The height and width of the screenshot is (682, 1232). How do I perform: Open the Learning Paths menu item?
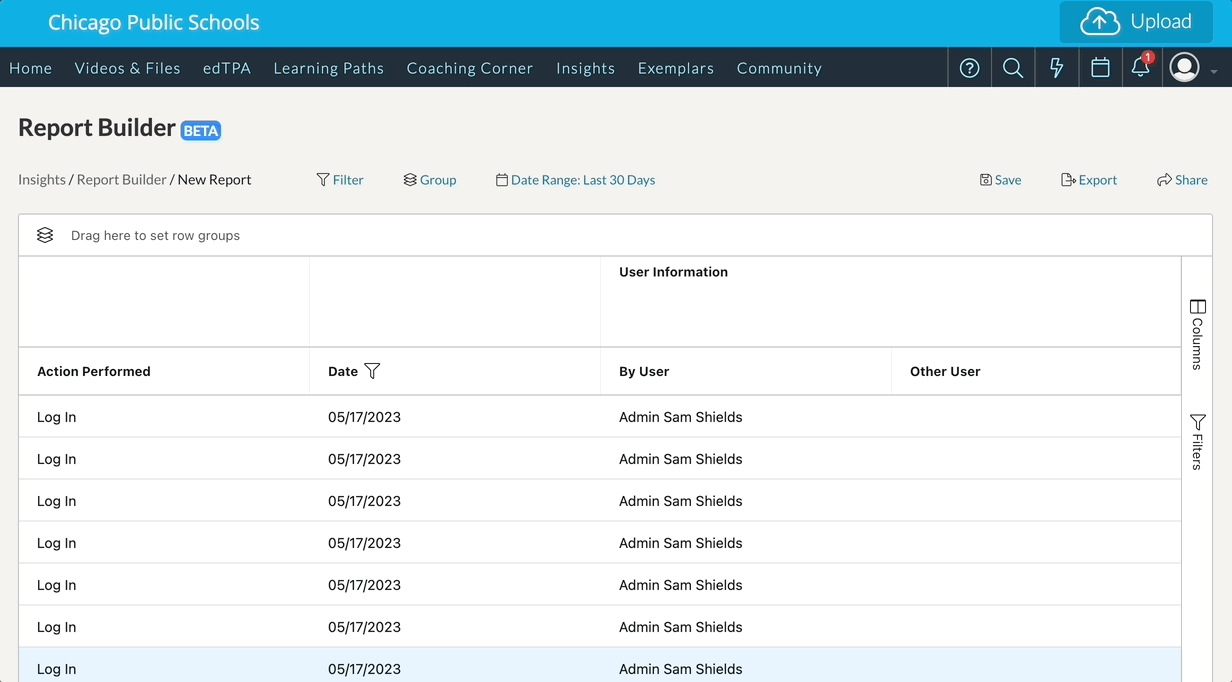(328, 68)
